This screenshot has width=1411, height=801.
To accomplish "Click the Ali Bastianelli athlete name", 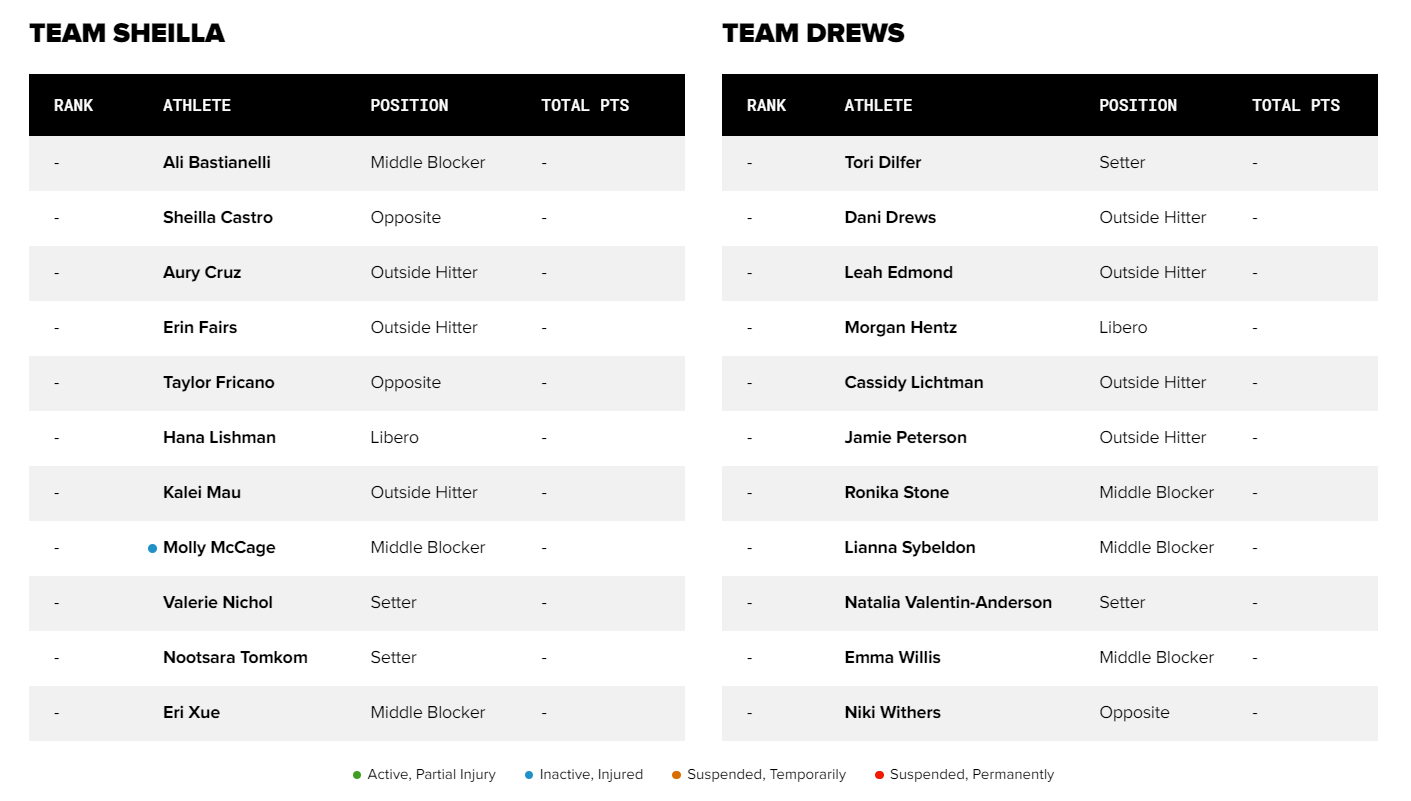I will [217, 162].
